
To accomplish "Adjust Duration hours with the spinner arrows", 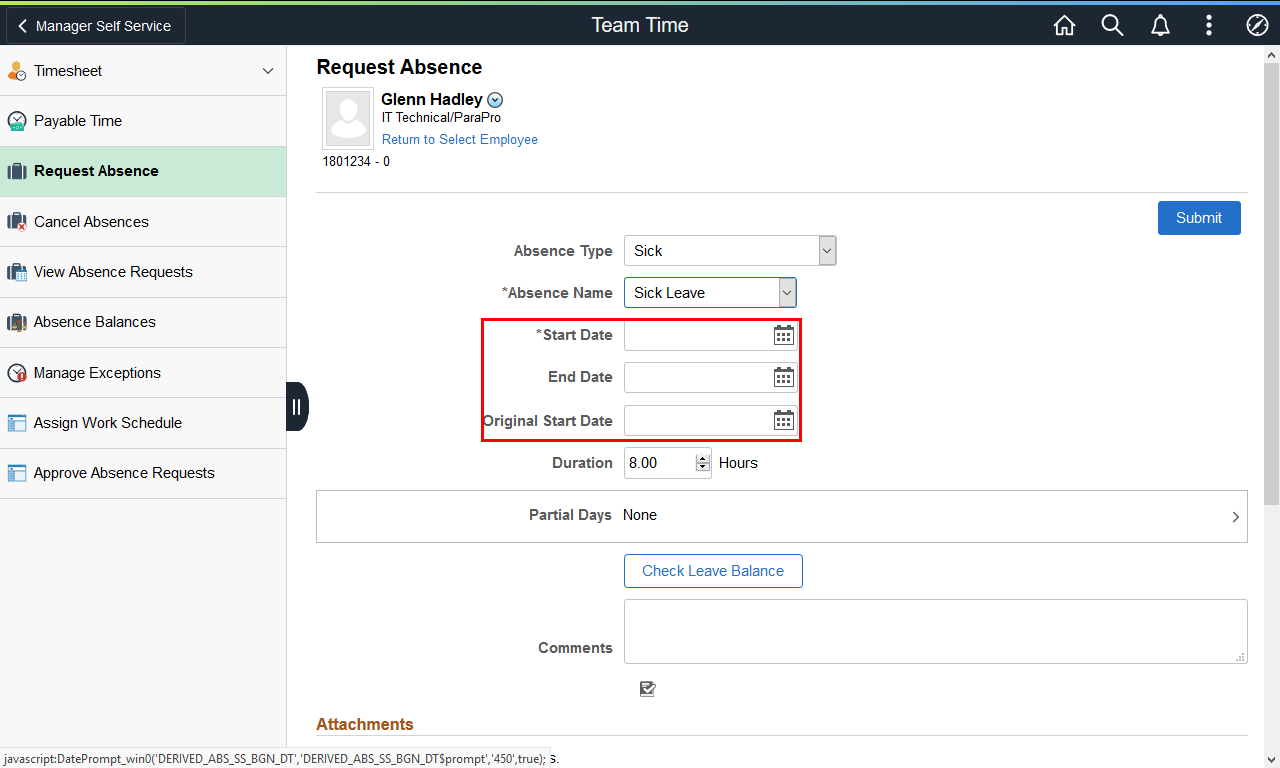I will coord(702,463).
